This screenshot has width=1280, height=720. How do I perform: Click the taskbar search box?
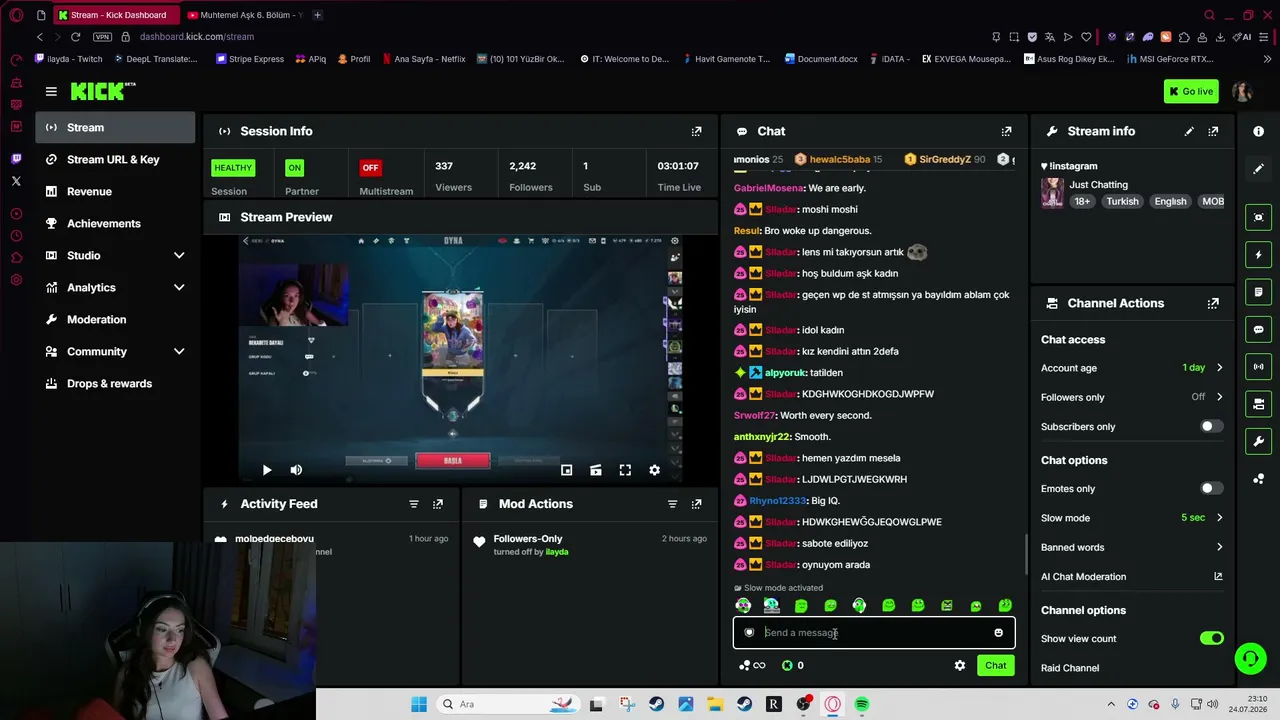pyautogui.click(x=506, y=704)
